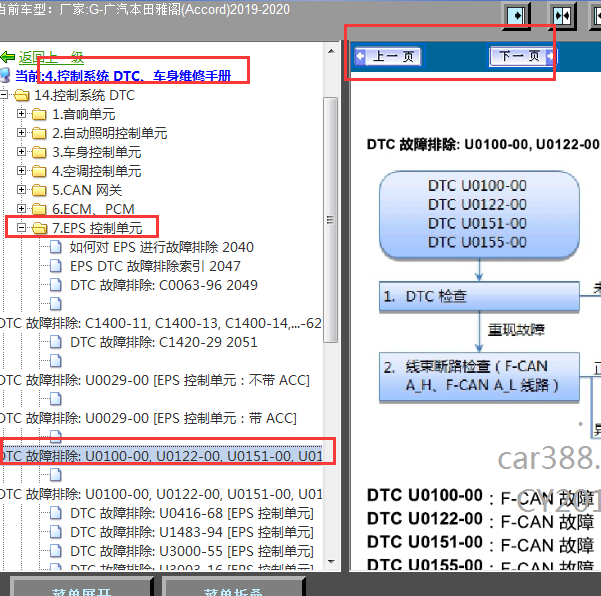Click document icon of U0416-68 entry
The width and height of the screenshot is (601, 596).
click(x=56, y=513)
